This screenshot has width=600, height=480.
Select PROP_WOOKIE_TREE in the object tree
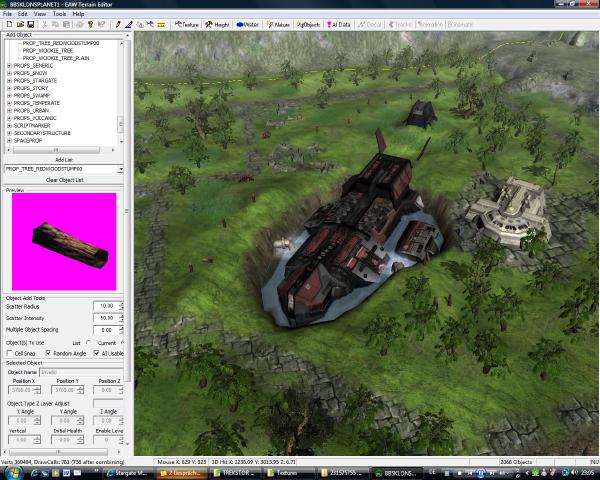click(47, 51)
